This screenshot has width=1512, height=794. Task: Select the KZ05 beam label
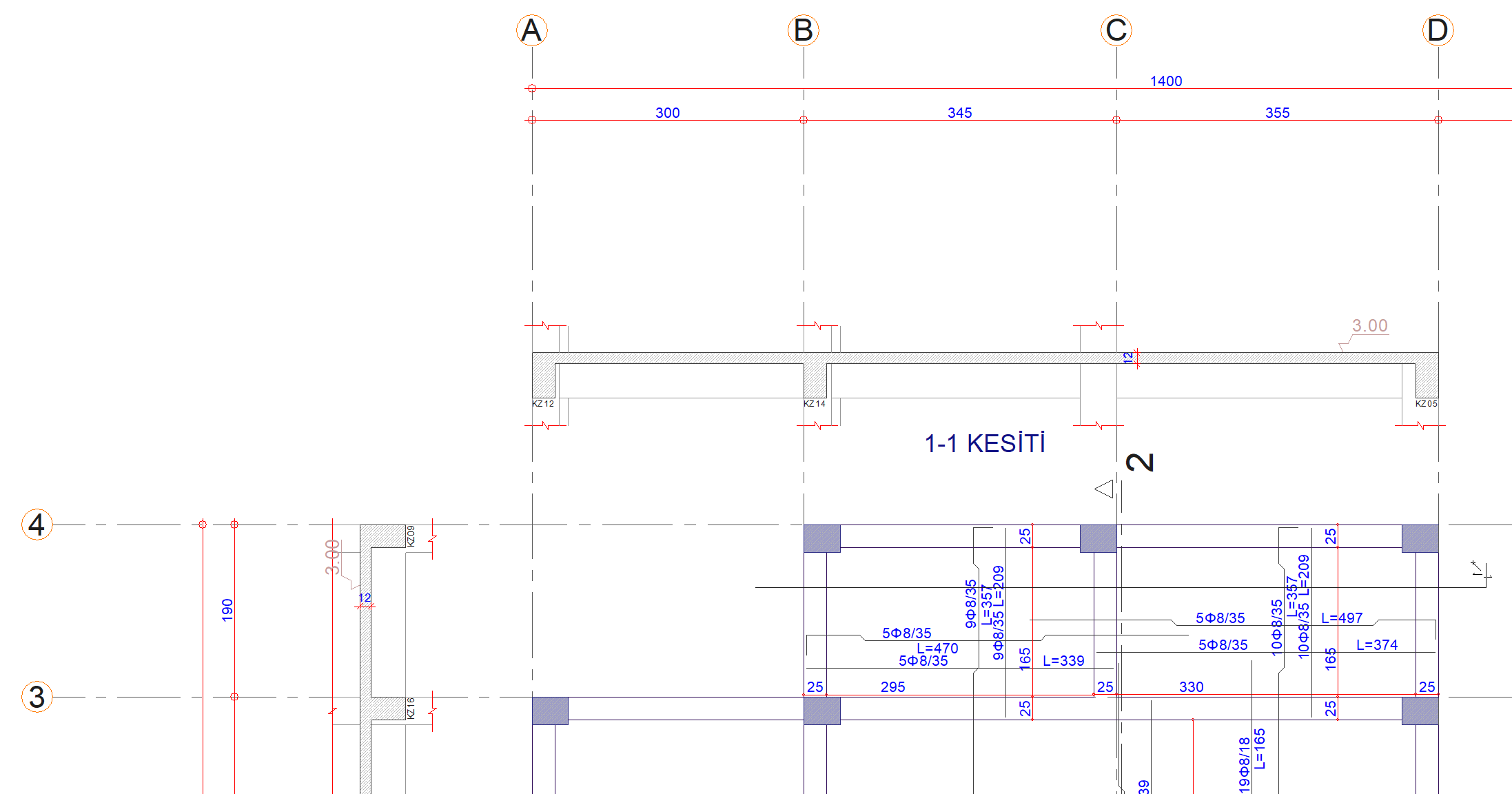point(1426,404)
